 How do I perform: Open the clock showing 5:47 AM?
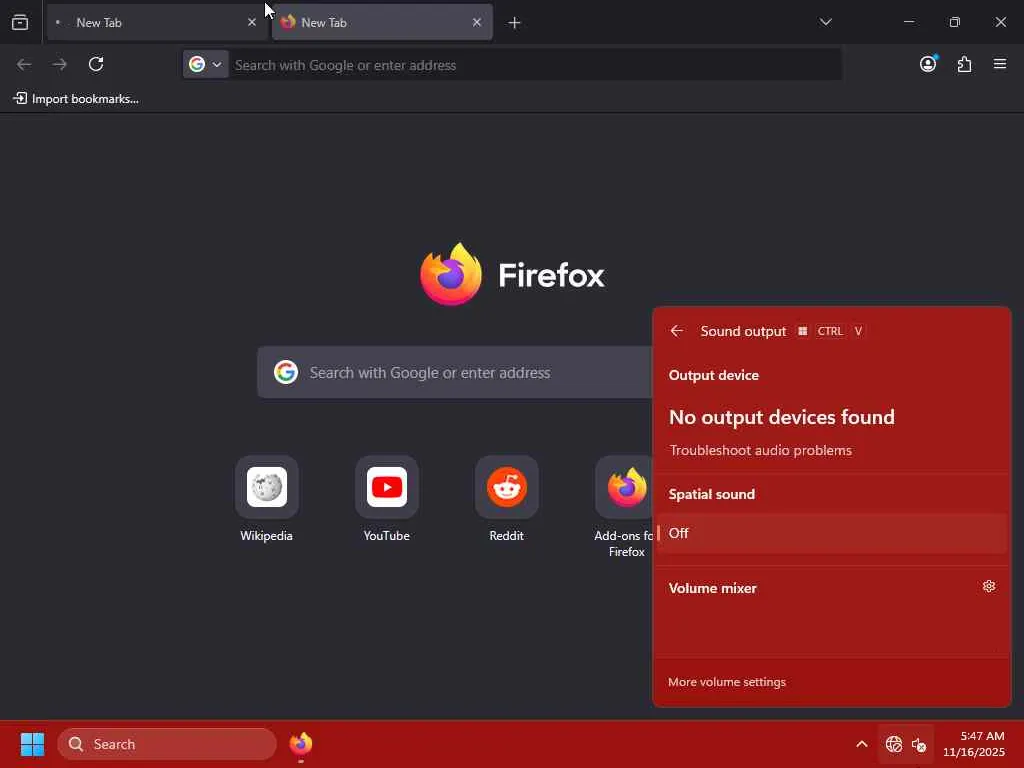tap(974, 744)
